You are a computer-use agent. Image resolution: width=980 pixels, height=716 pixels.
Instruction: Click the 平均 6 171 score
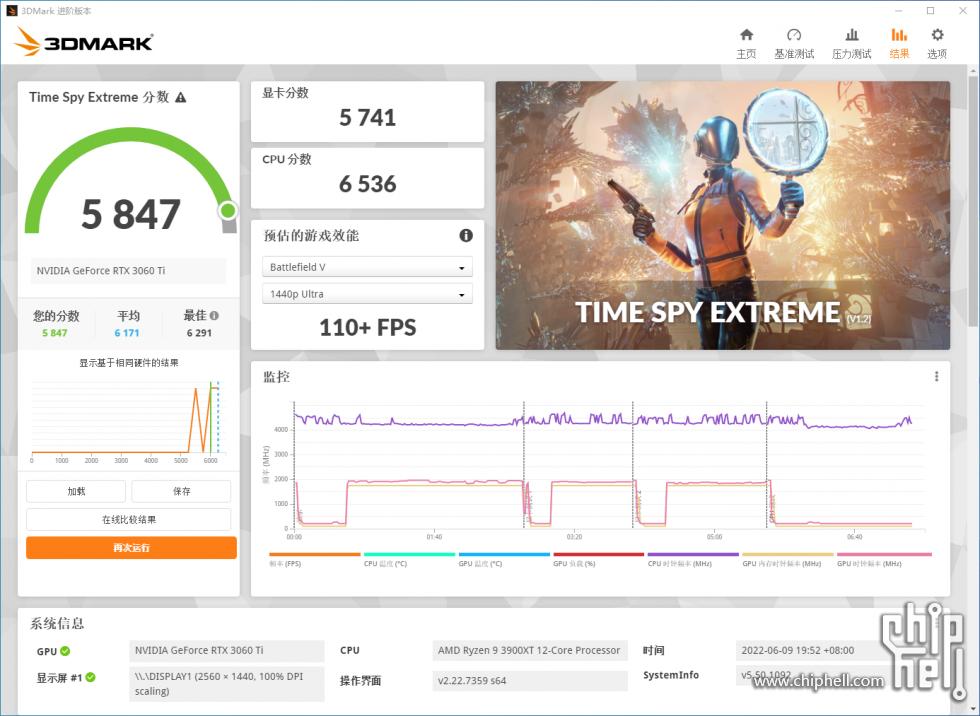[x=127, y=333]
